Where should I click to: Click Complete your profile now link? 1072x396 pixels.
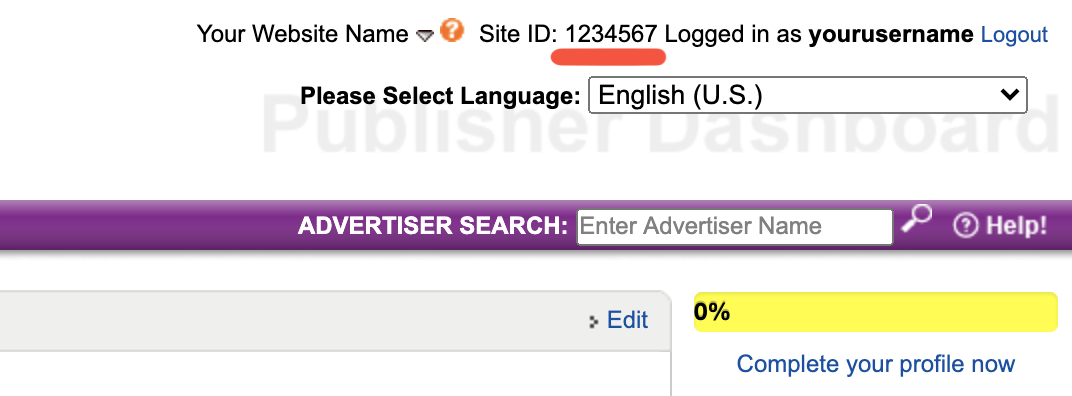tap(875, 364)
